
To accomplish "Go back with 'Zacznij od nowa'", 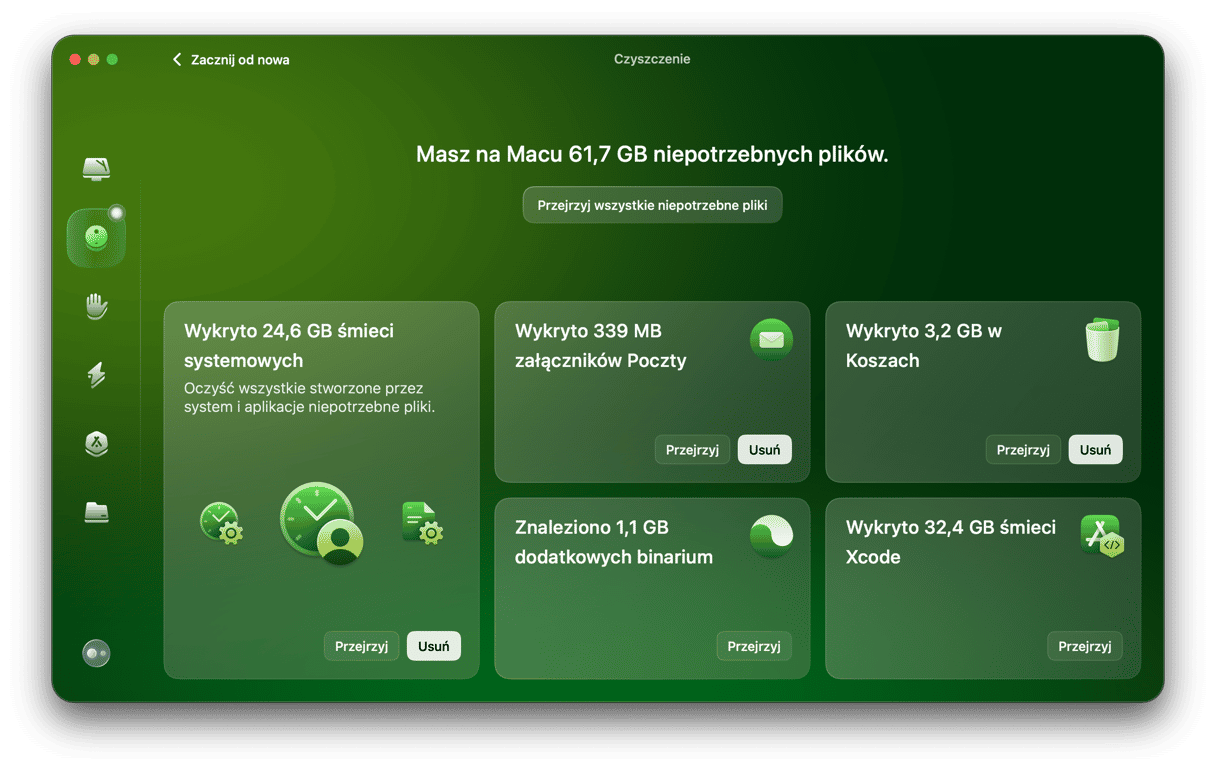I will point(231,60).
